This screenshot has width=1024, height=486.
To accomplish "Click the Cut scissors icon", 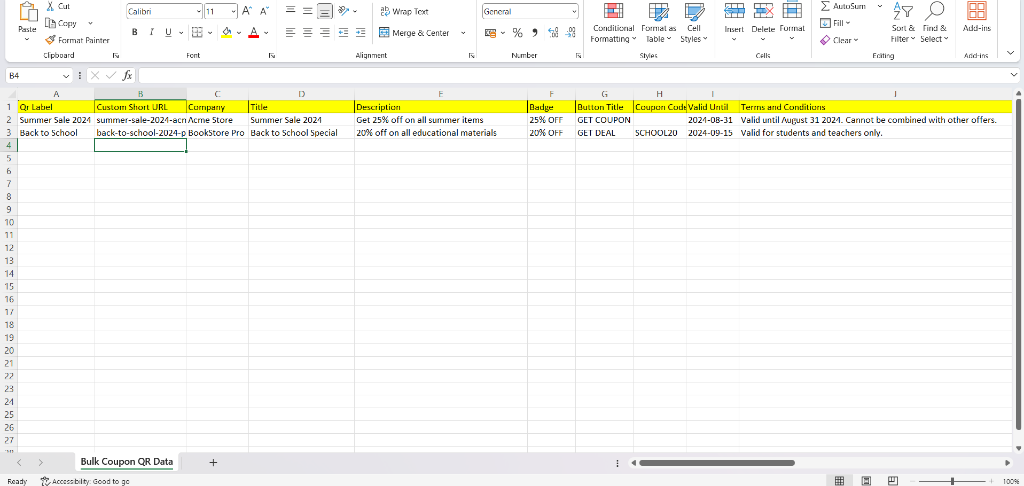I will click(50, 6).
